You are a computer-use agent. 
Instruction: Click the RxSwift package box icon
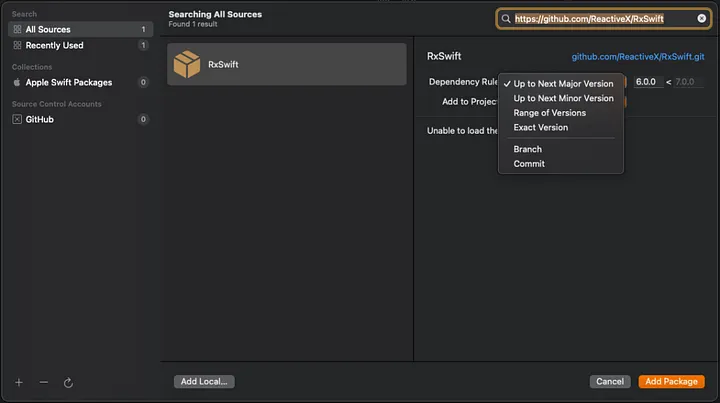pos(187,64)
